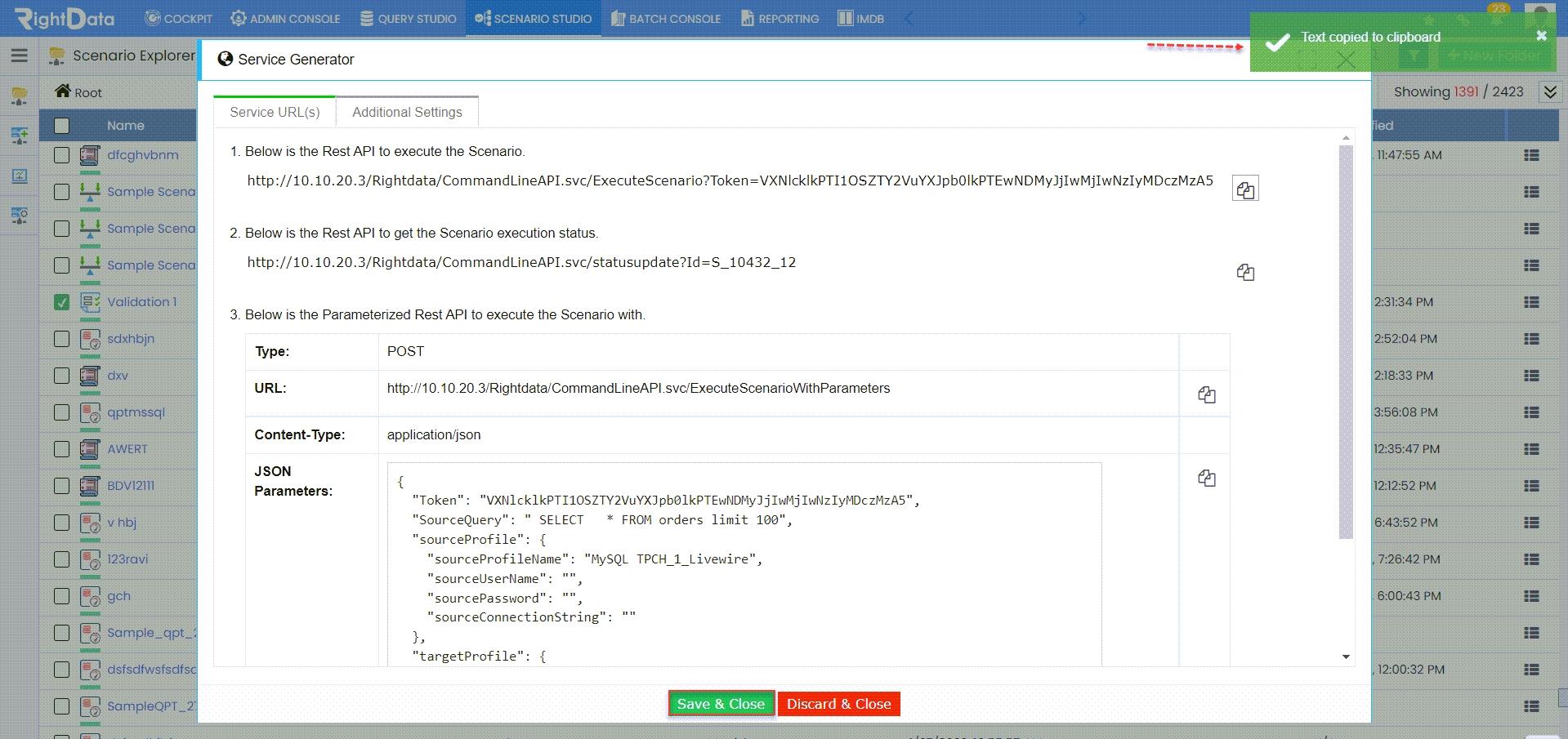The height and width of the screenshot is (739, 1568).
Task: Open the hamburger menu in left sidebar
Action: coord(20,56)
